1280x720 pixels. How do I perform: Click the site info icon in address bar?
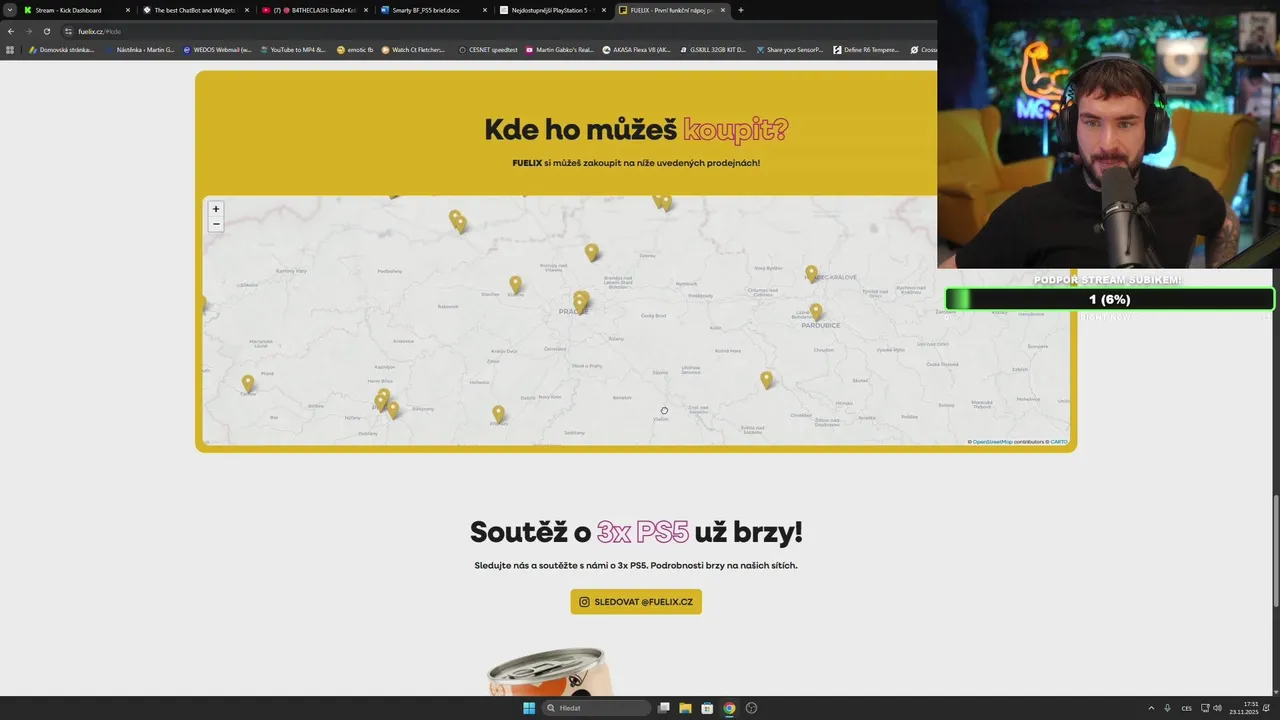click(68, 31)
